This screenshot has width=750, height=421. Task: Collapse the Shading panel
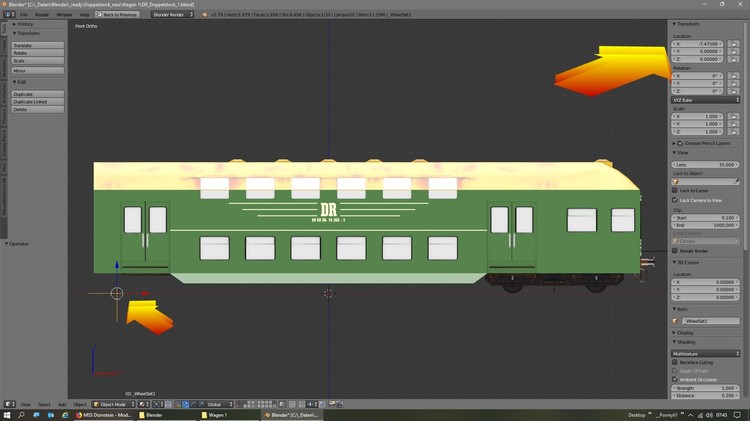pos(674,342)
